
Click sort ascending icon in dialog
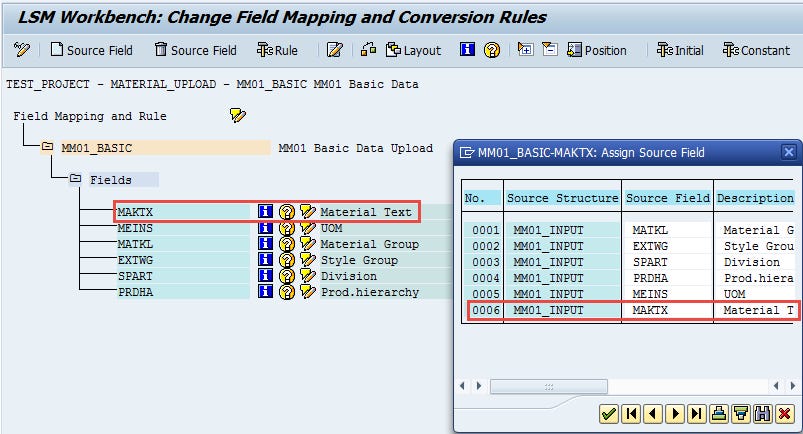(x=719, y=413)
